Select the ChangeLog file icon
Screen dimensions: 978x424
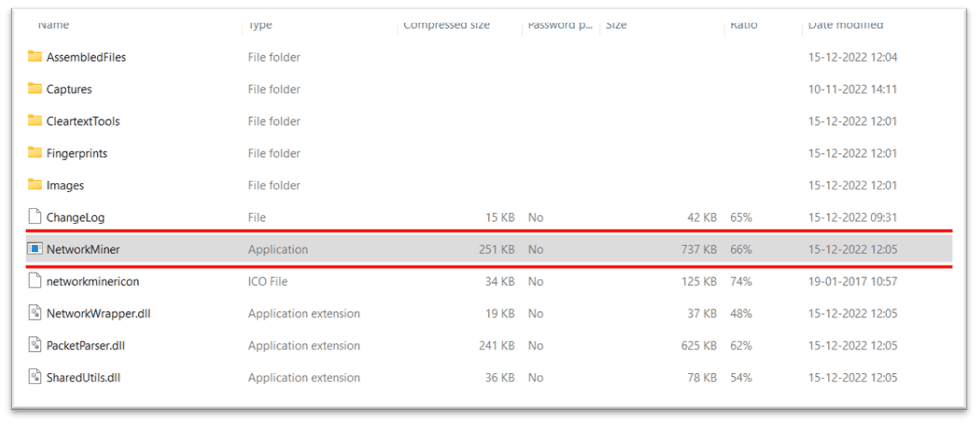[x=34, y=217]
